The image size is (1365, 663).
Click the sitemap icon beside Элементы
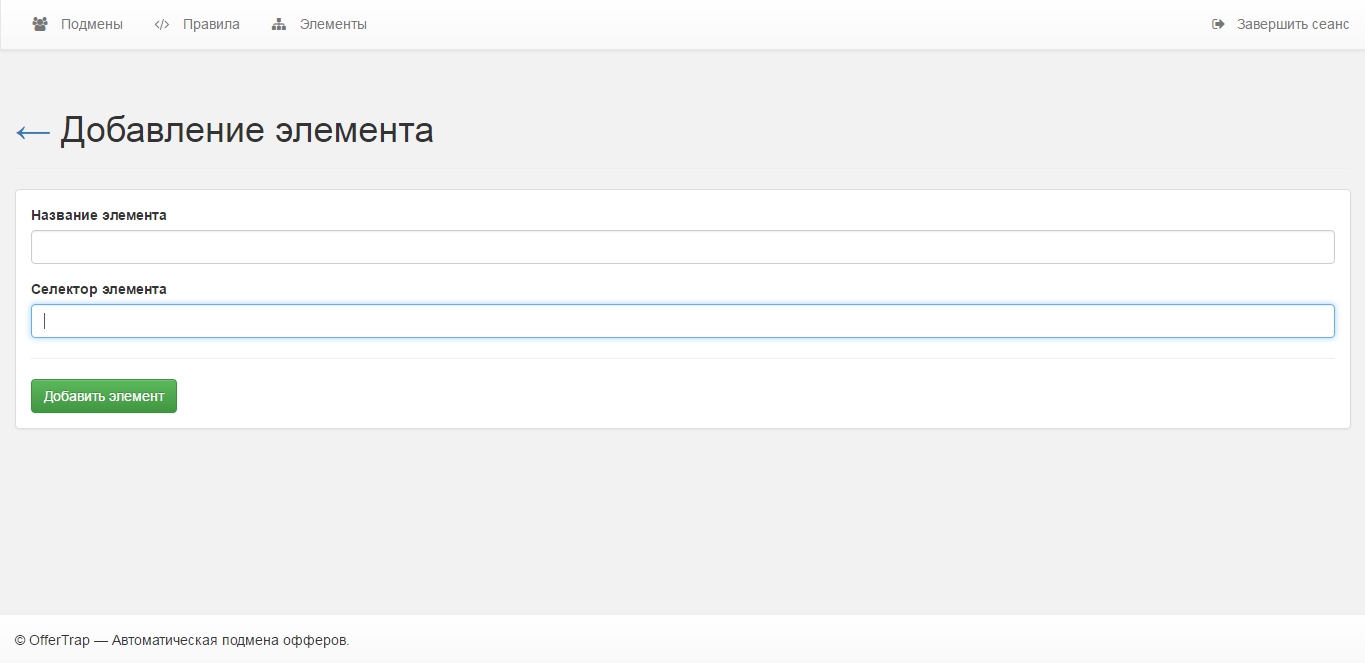(279, 24)
